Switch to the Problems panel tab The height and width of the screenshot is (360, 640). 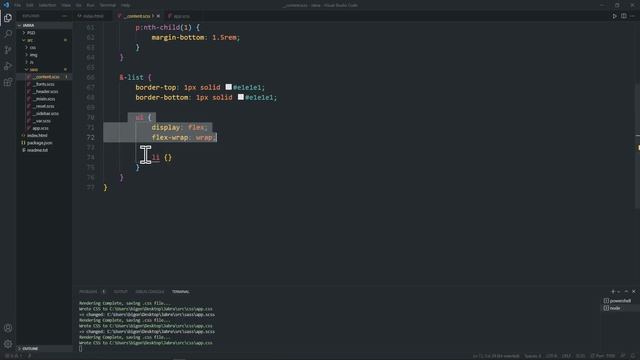tap(88, 291)
